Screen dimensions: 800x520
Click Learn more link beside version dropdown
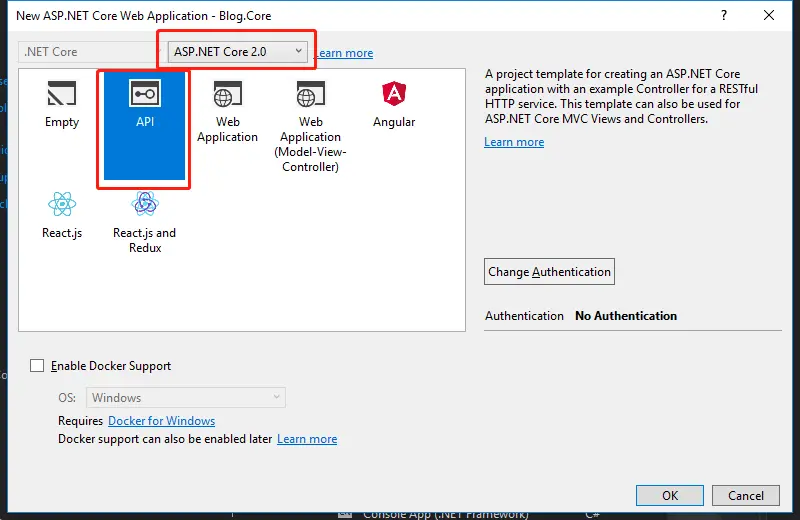[x=344, y=53]
